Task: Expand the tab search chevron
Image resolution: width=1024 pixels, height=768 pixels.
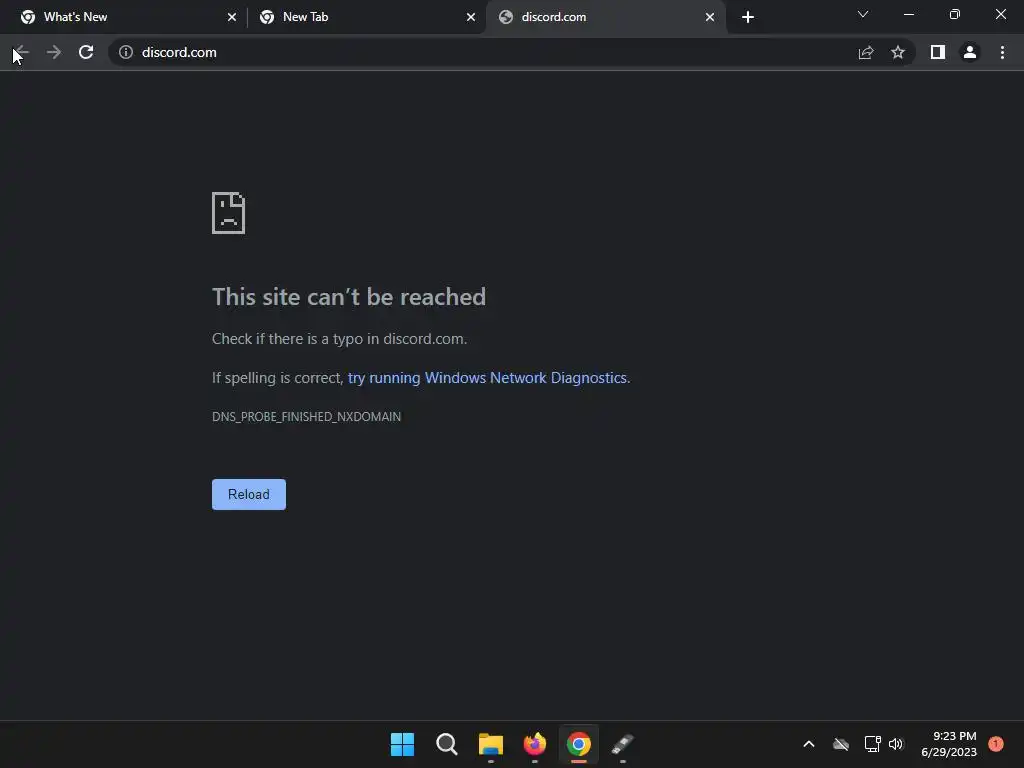Action: click(x=863, y=14)
